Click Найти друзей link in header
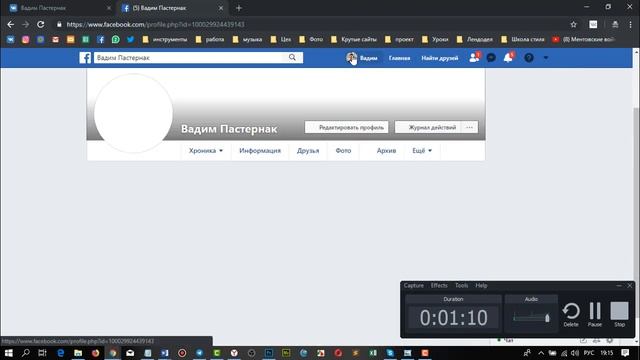This screenshot has height=360, width=640. (x=440, y=58)
